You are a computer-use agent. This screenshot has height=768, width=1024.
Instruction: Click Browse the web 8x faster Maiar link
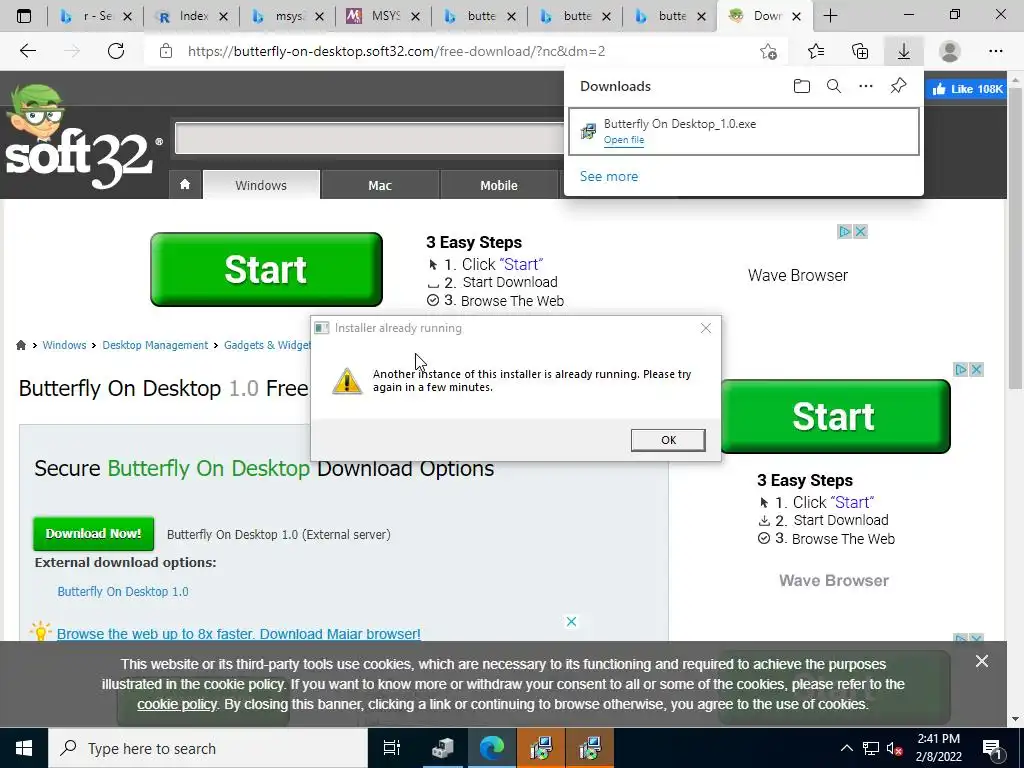coord(238,633)
